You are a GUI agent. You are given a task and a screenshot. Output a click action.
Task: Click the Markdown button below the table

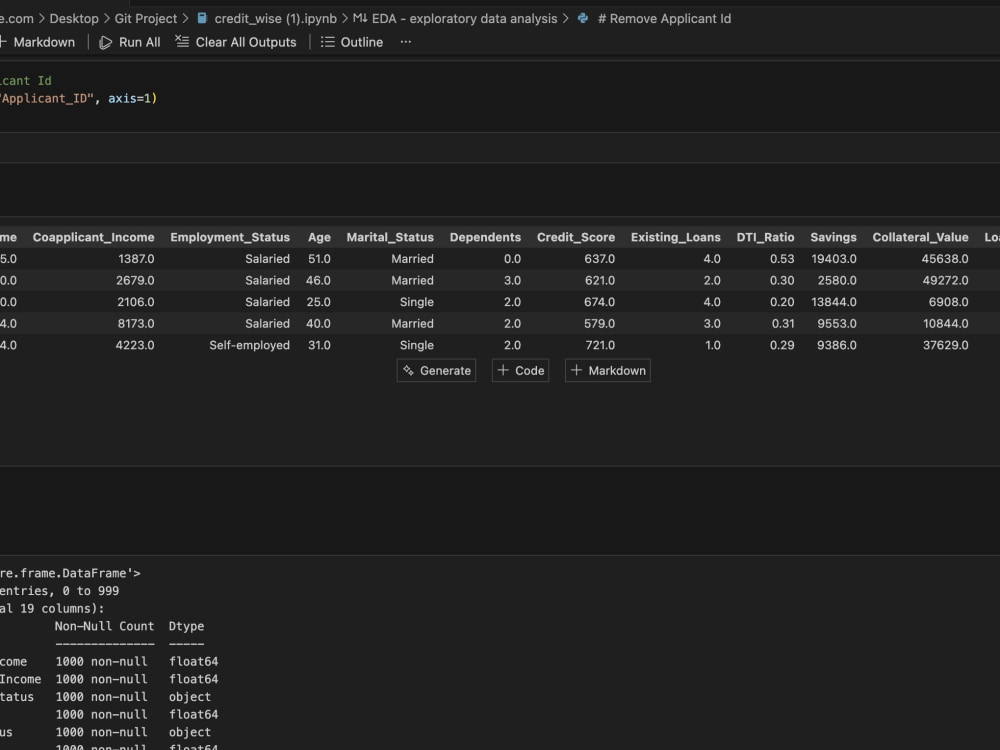pyautogui.click(x=608, y=371)
